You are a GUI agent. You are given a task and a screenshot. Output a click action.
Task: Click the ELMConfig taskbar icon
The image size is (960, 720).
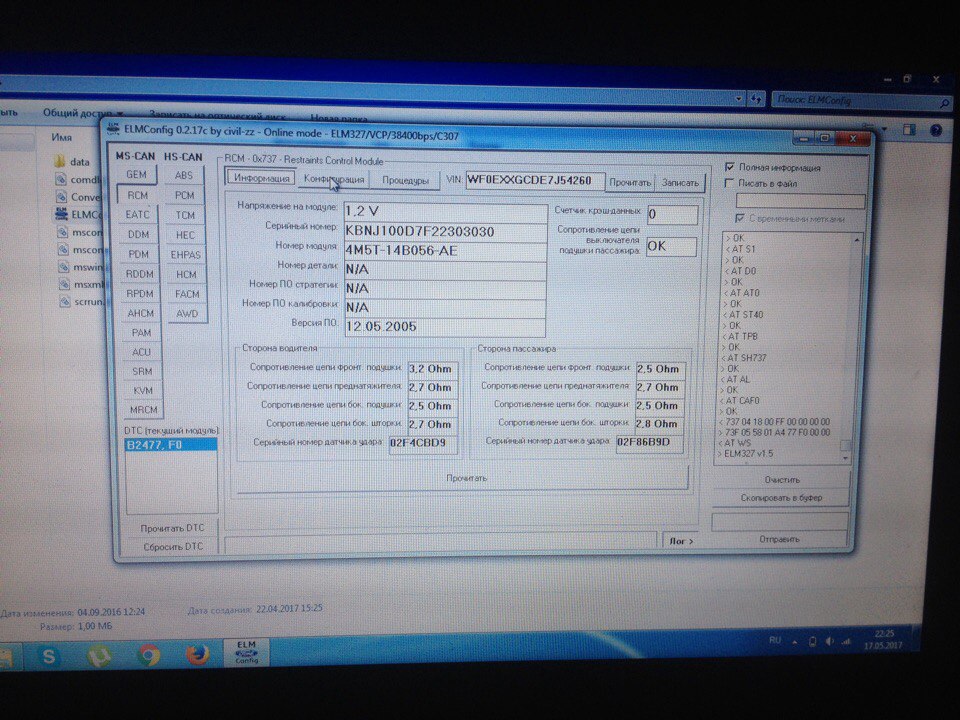[247, 652]
